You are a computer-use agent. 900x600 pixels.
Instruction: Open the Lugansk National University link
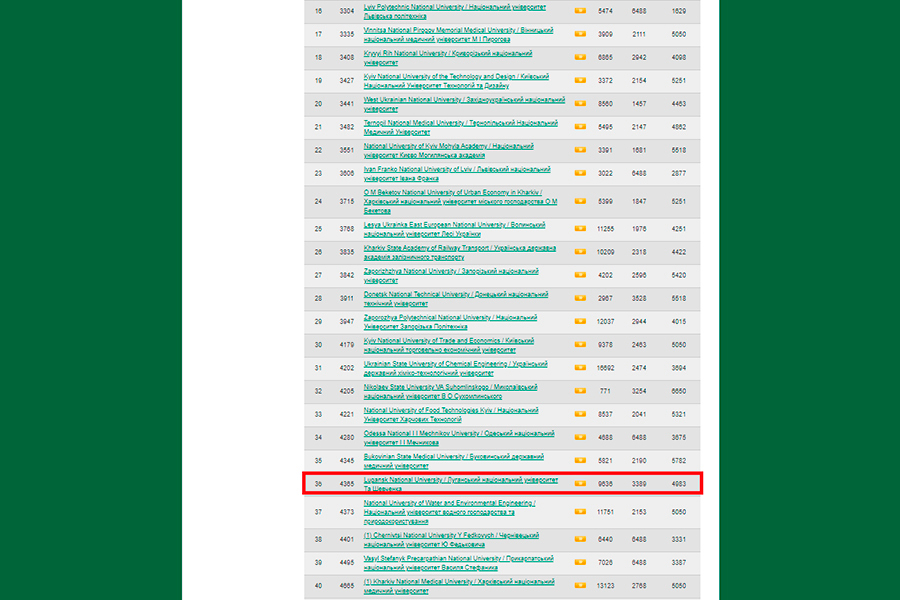pos(460,484)
